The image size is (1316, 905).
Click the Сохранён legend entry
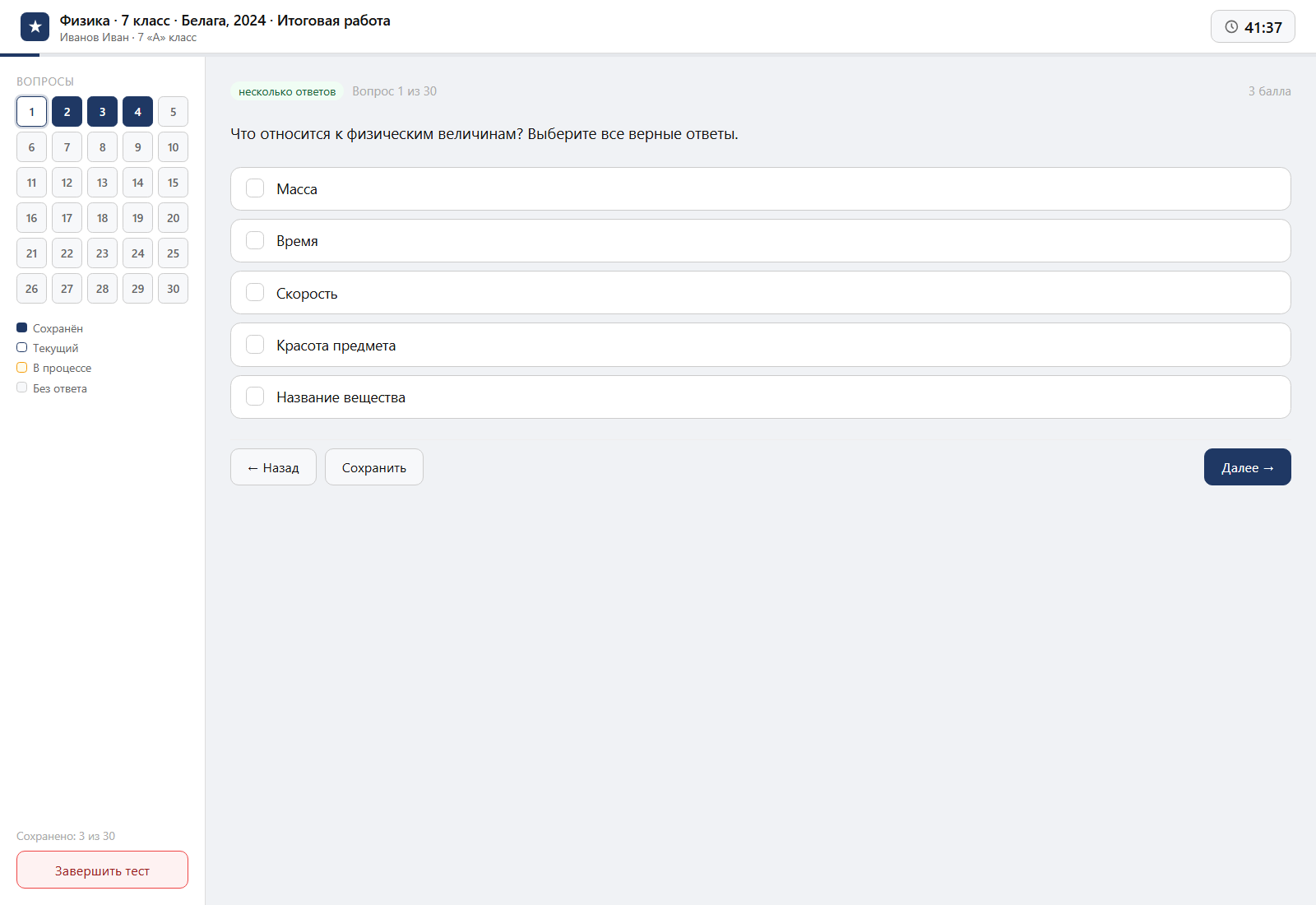pyautogui.click(x=49, y=328)
